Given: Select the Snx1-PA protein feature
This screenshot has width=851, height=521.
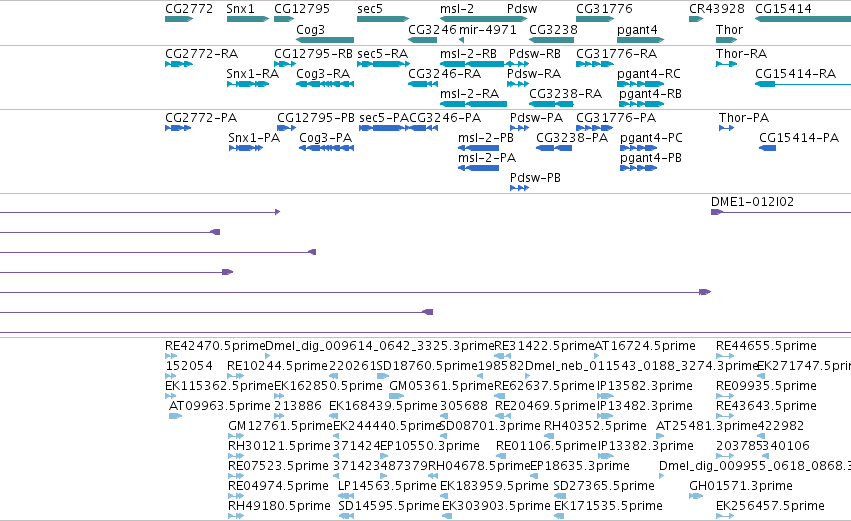Looking at the screenshot, I should point(246,148).
